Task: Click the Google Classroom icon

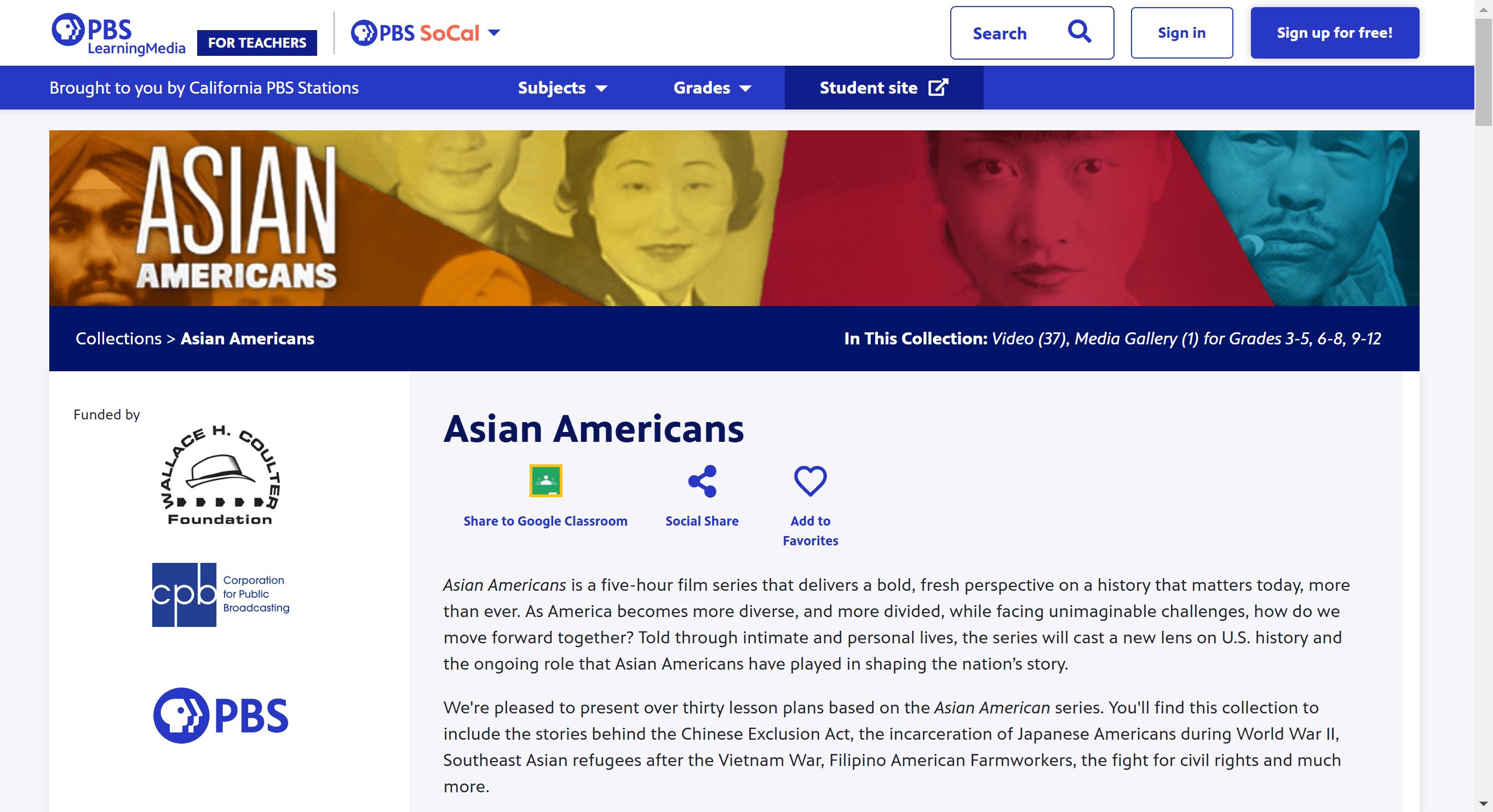Action: pyautogui.click(x=545, y=481)
